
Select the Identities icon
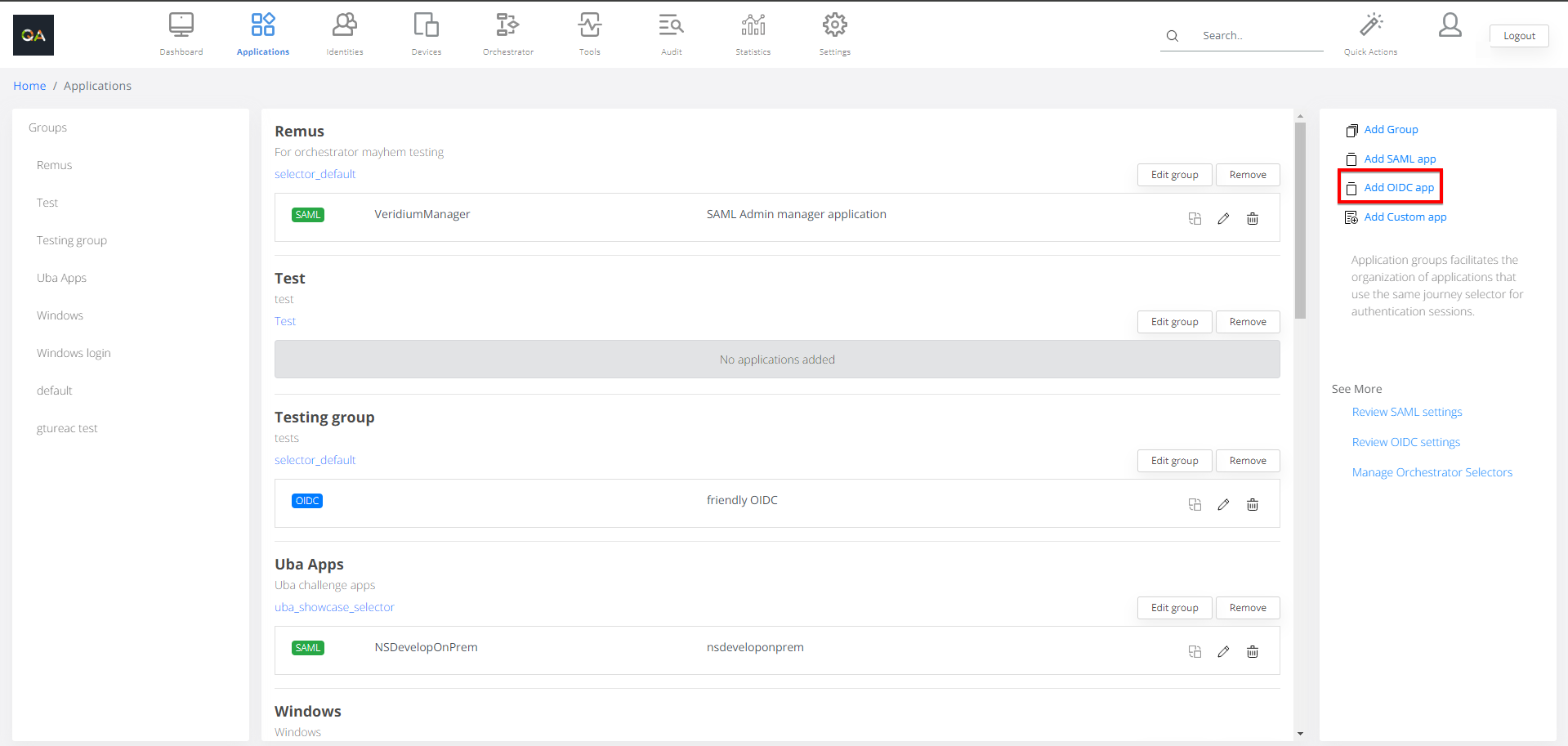click(x=344, y=33)
